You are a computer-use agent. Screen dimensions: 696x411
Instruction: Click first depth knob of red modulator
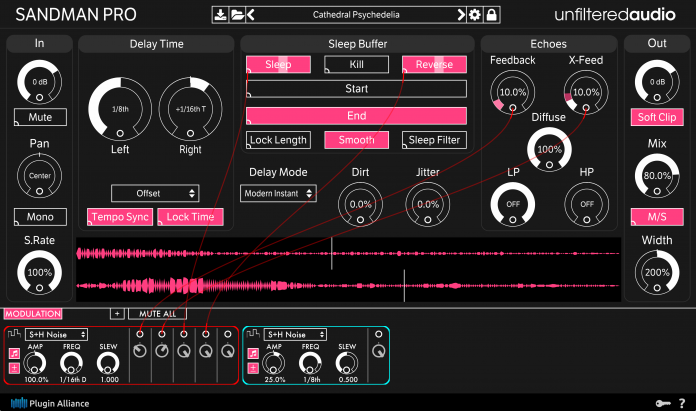(x=140, y=351)
